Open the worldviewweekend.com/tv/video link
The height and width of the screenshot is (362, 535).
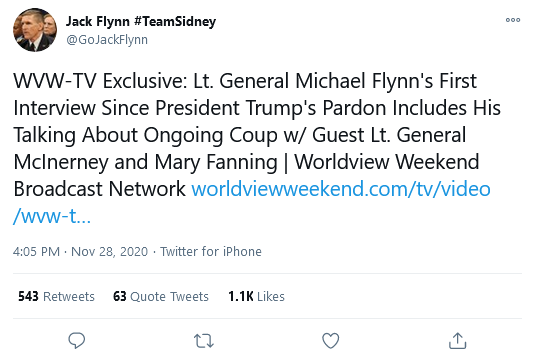coord(341,189)
